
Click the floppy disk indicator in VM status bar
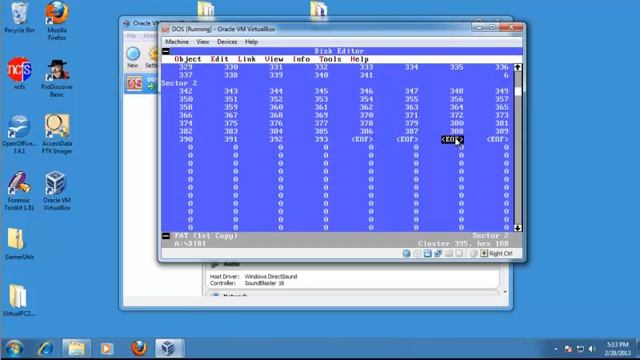pyautogui.click(x=427, y=253)
